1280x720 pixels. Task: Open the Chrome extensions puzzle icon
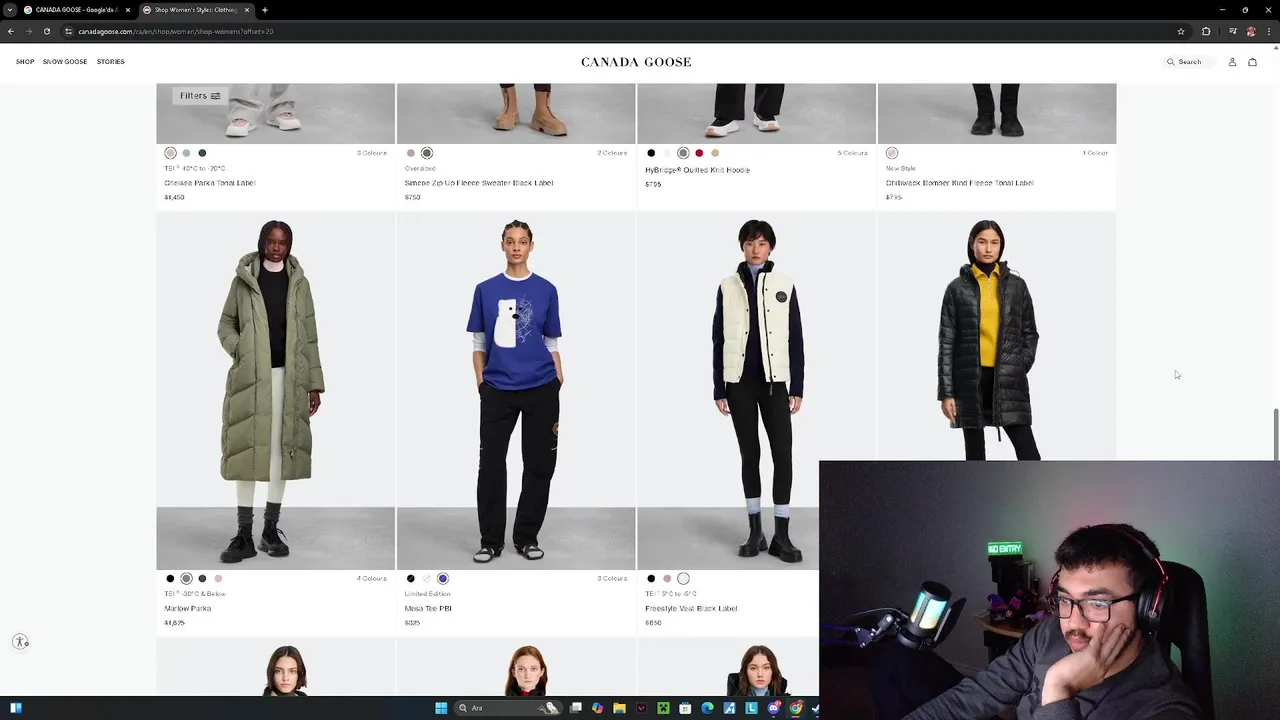[x=1206, y=31]
